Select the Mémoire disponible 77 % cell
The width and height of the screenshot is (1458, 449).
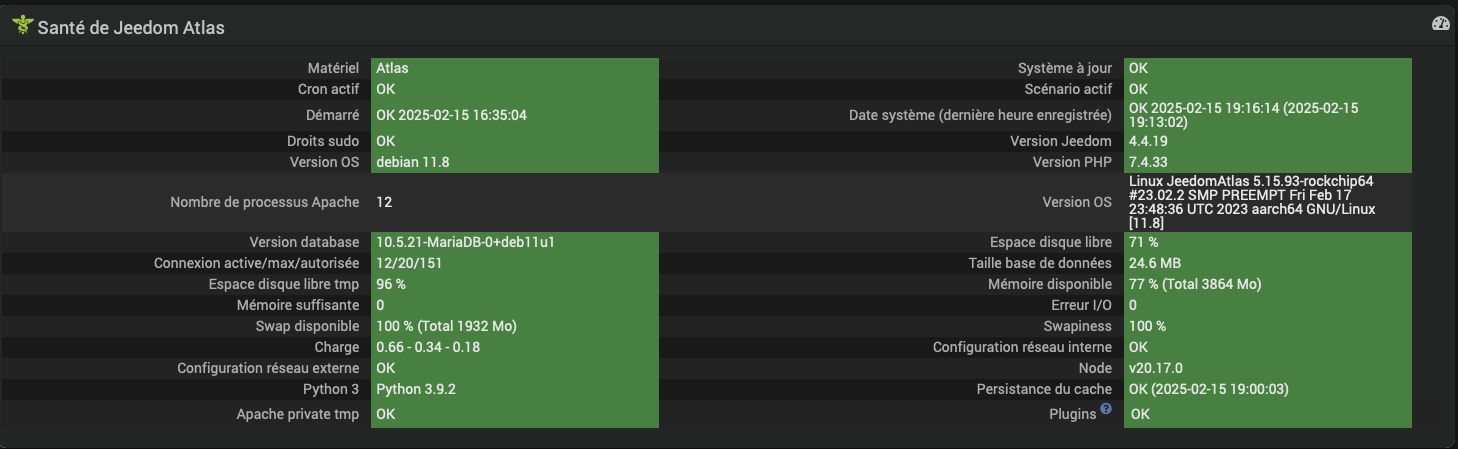point(1268,284)
